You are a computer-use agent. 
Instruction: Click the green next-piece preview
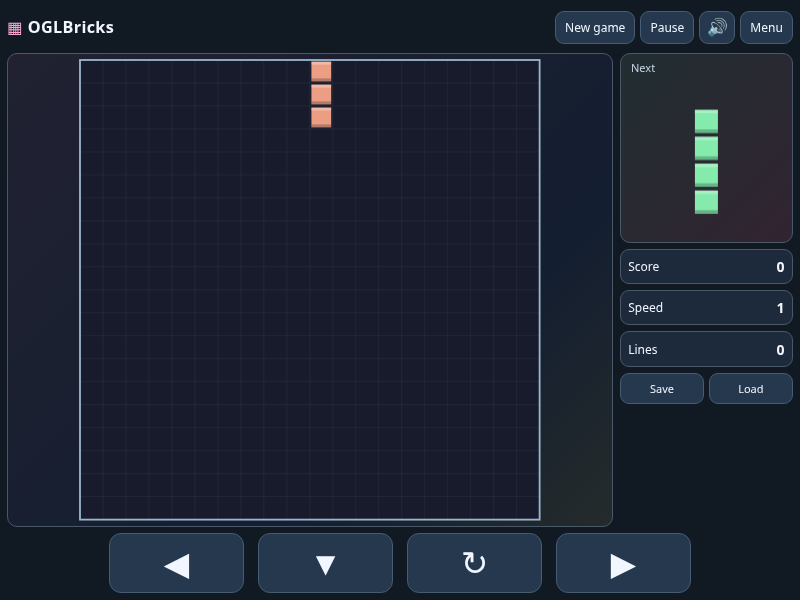706,162
